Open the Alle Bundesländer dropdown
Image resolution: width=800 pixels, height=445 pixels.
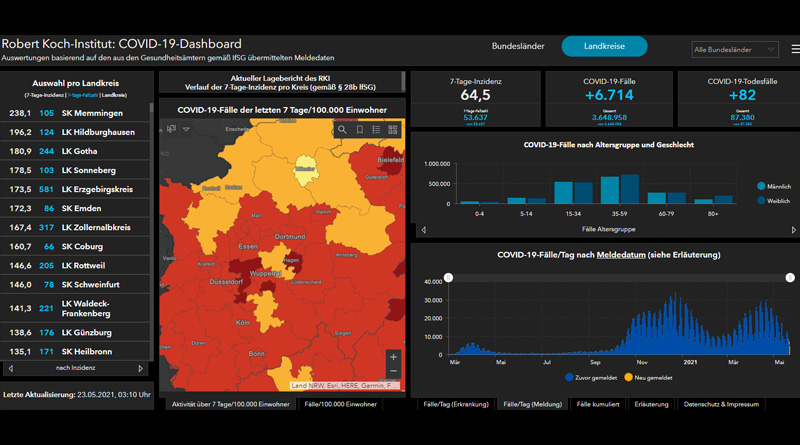coord(735,50)
